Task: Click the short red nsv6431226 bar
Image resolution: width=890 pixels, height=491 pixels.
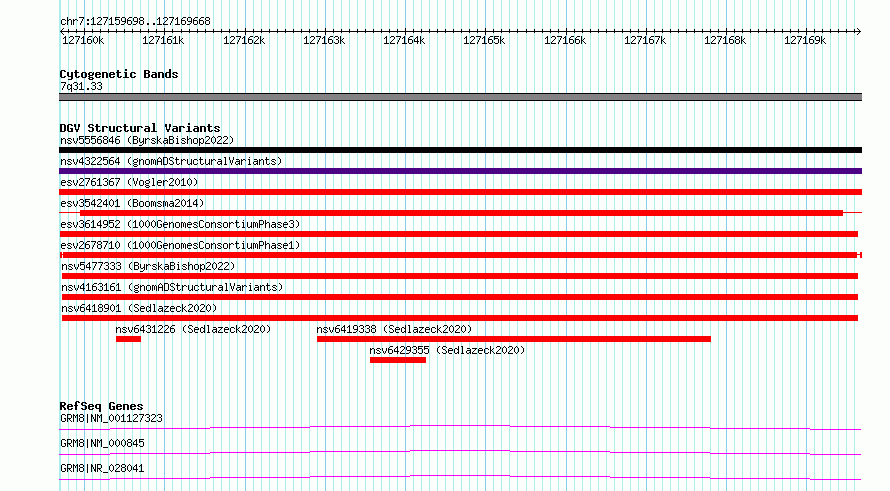Action: 128,339
